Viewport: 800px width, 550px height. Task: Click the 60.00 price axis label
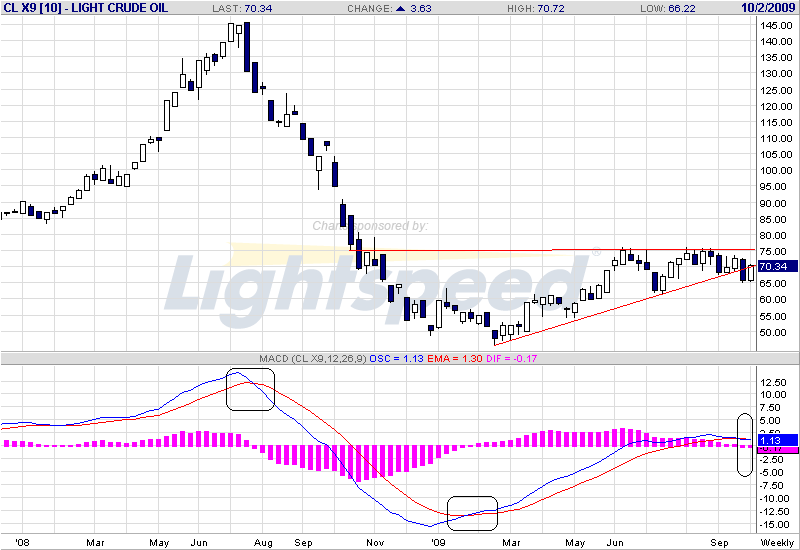point(773,300)
